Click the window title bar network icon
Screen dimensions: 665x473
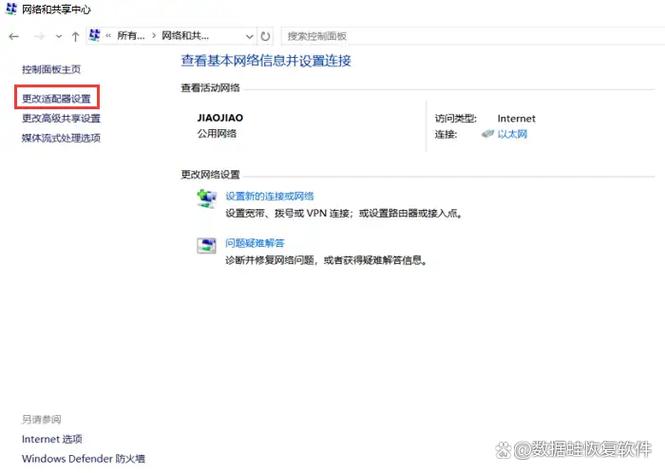(11, 8)
